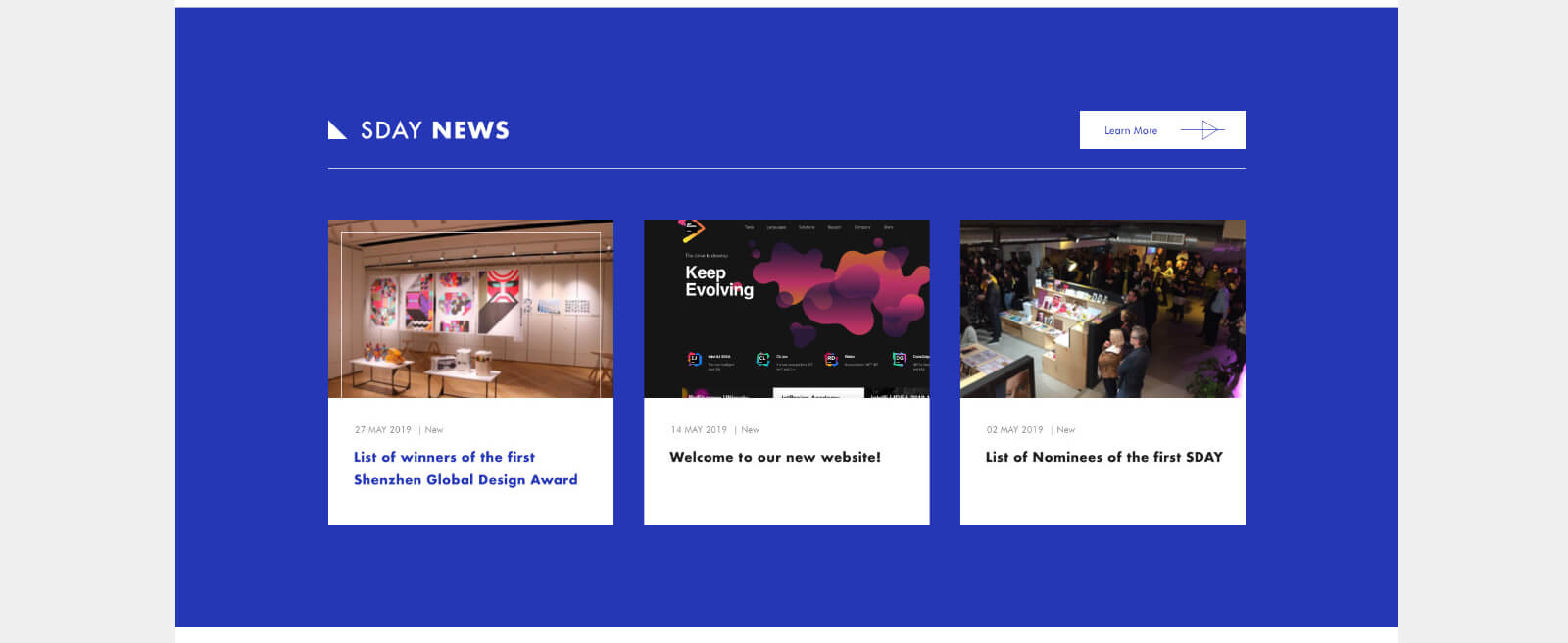The width and height of the screenshot is (1568, 643).
Task: Open the Shenzhen Global Design Award winners article
Action: [x=465, y=469]
